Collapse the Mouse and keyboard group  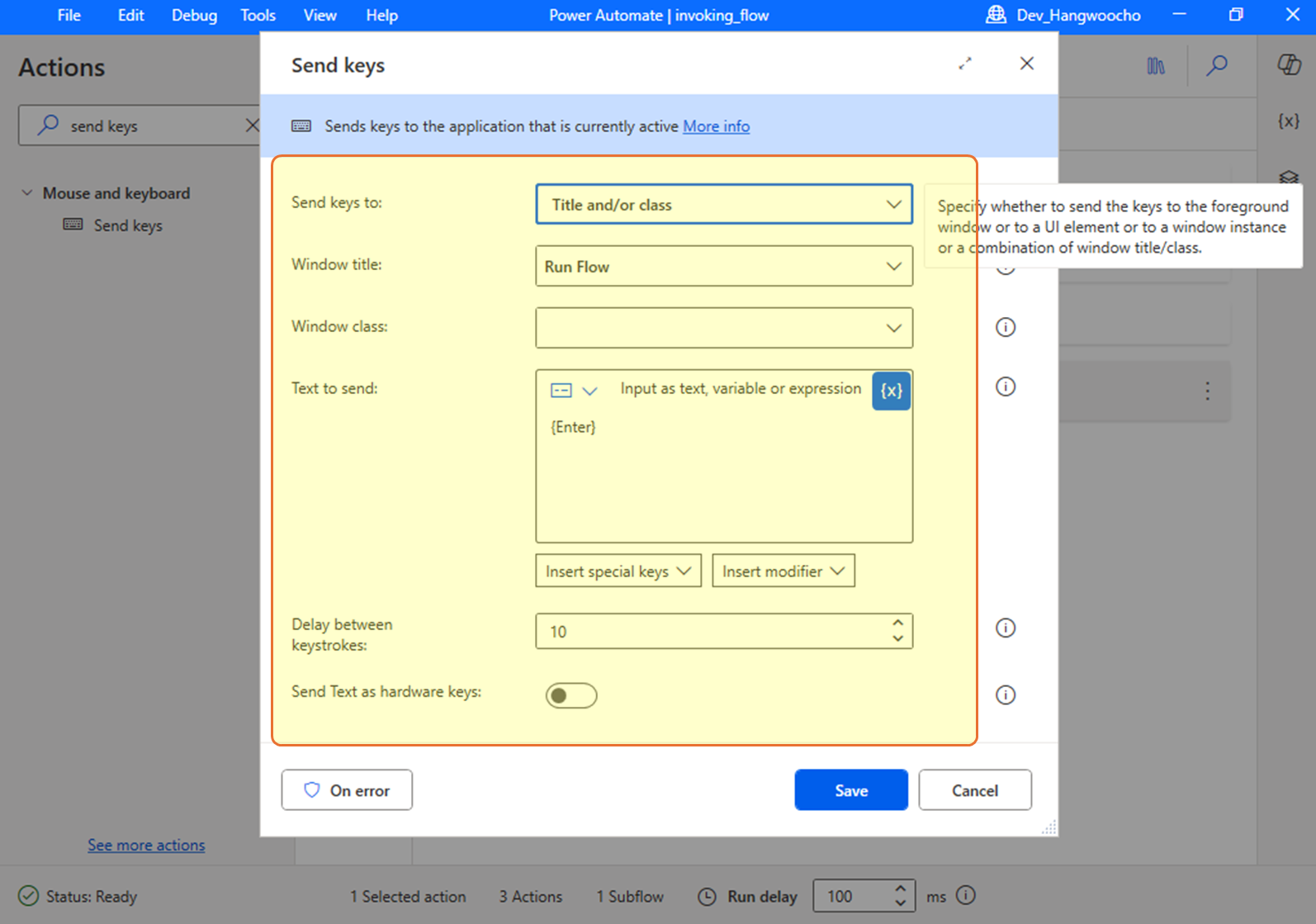tap(27, 192)
